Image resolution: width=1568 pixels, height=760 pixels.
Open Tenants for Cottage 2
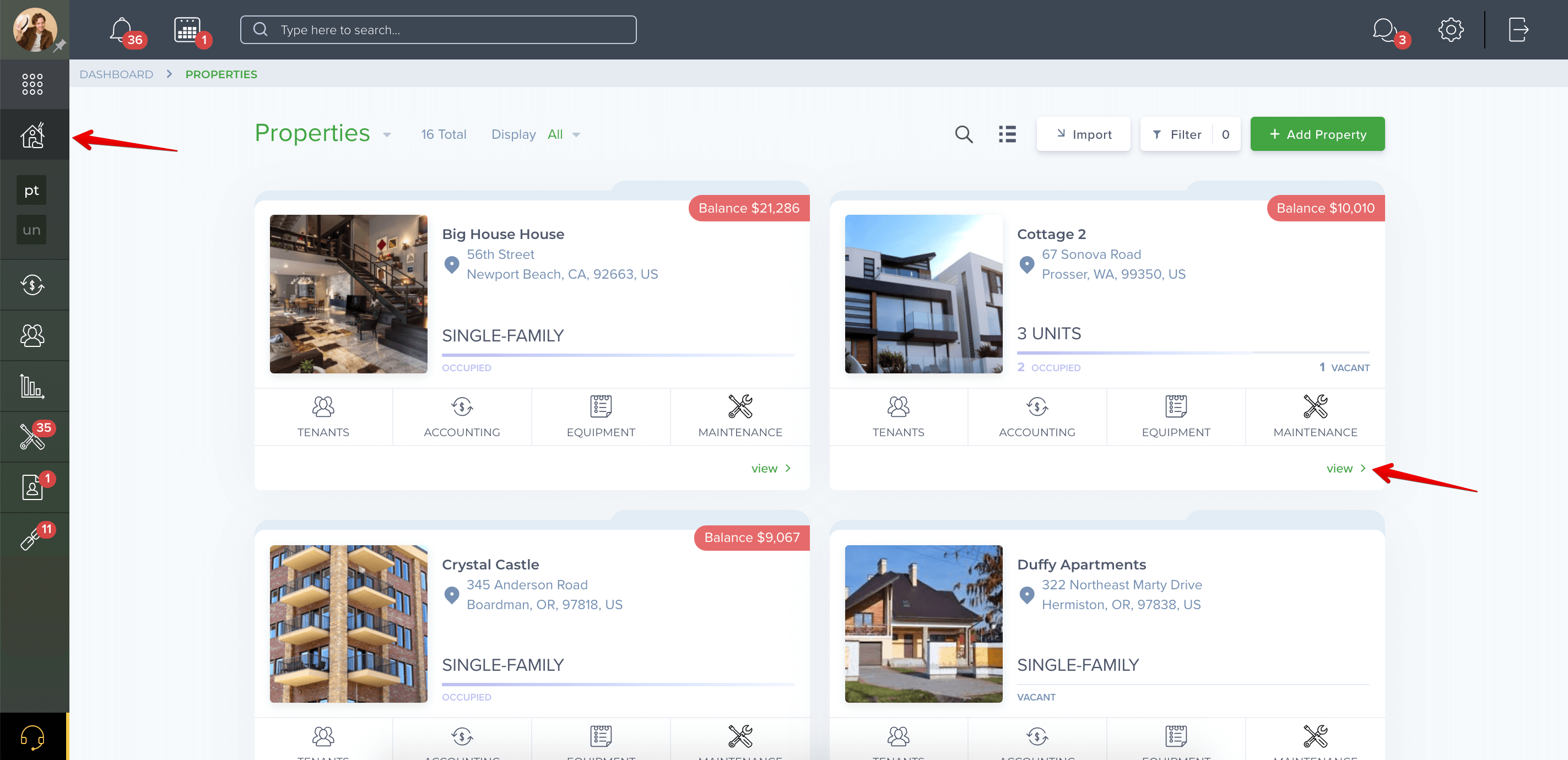point(899,417)
